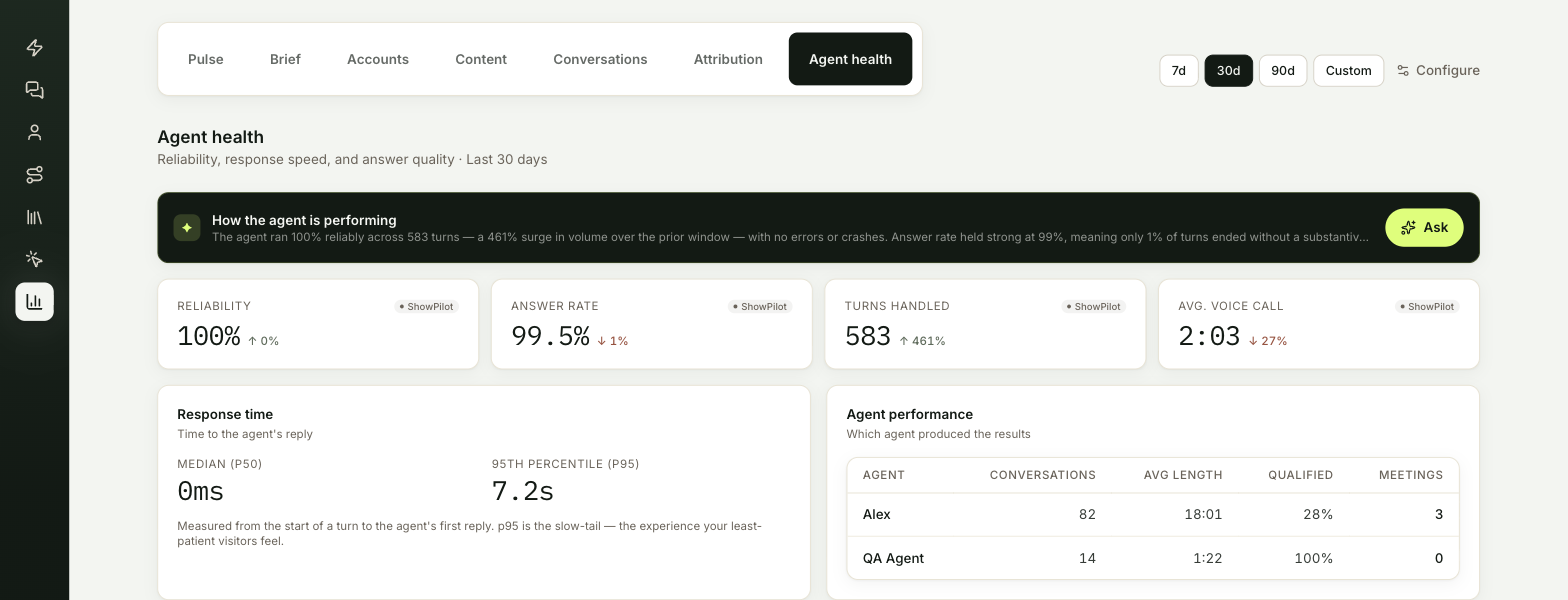This screenshot has height=600, width=1568.
Task: Open the chat bubbles sidebar icon
Action: (34, 90)
